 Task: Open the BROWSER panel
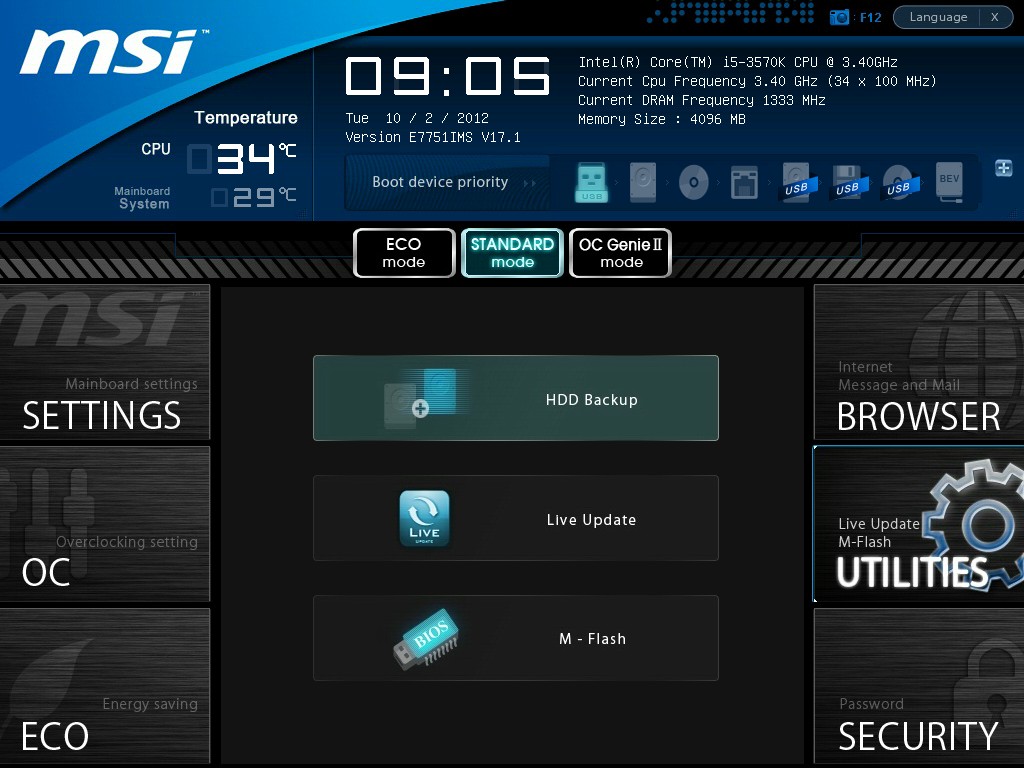point(919,362)
